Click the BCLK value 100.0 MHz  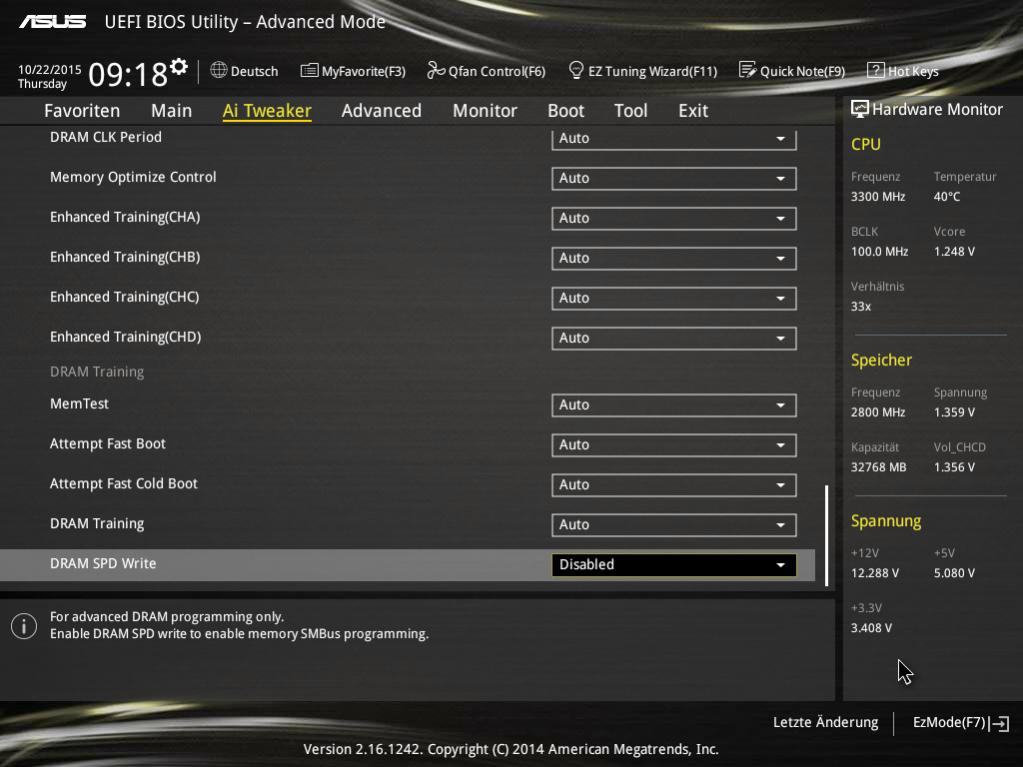879,252
